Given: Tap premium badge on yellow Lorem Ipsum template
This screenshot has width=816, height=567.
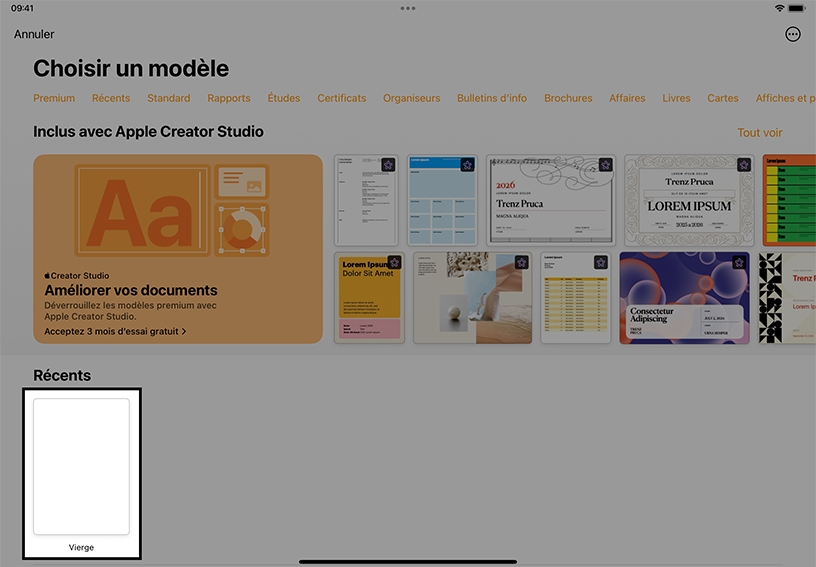Looking at the screenshot, I should click(x=394, y=262).
